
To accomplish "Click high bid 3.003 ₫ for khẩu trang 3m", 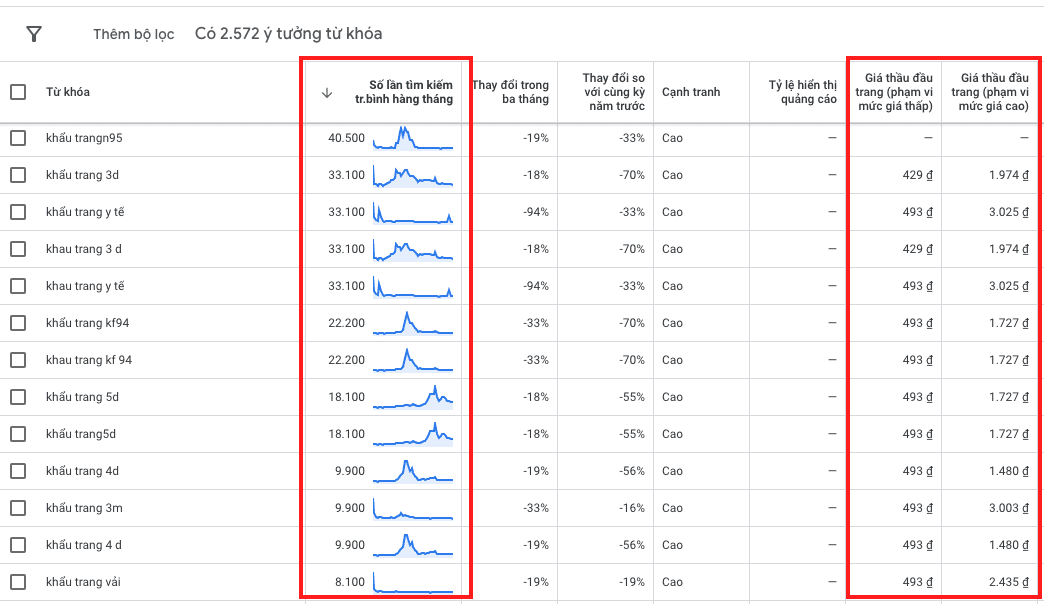I will (x=1009, y=507).
